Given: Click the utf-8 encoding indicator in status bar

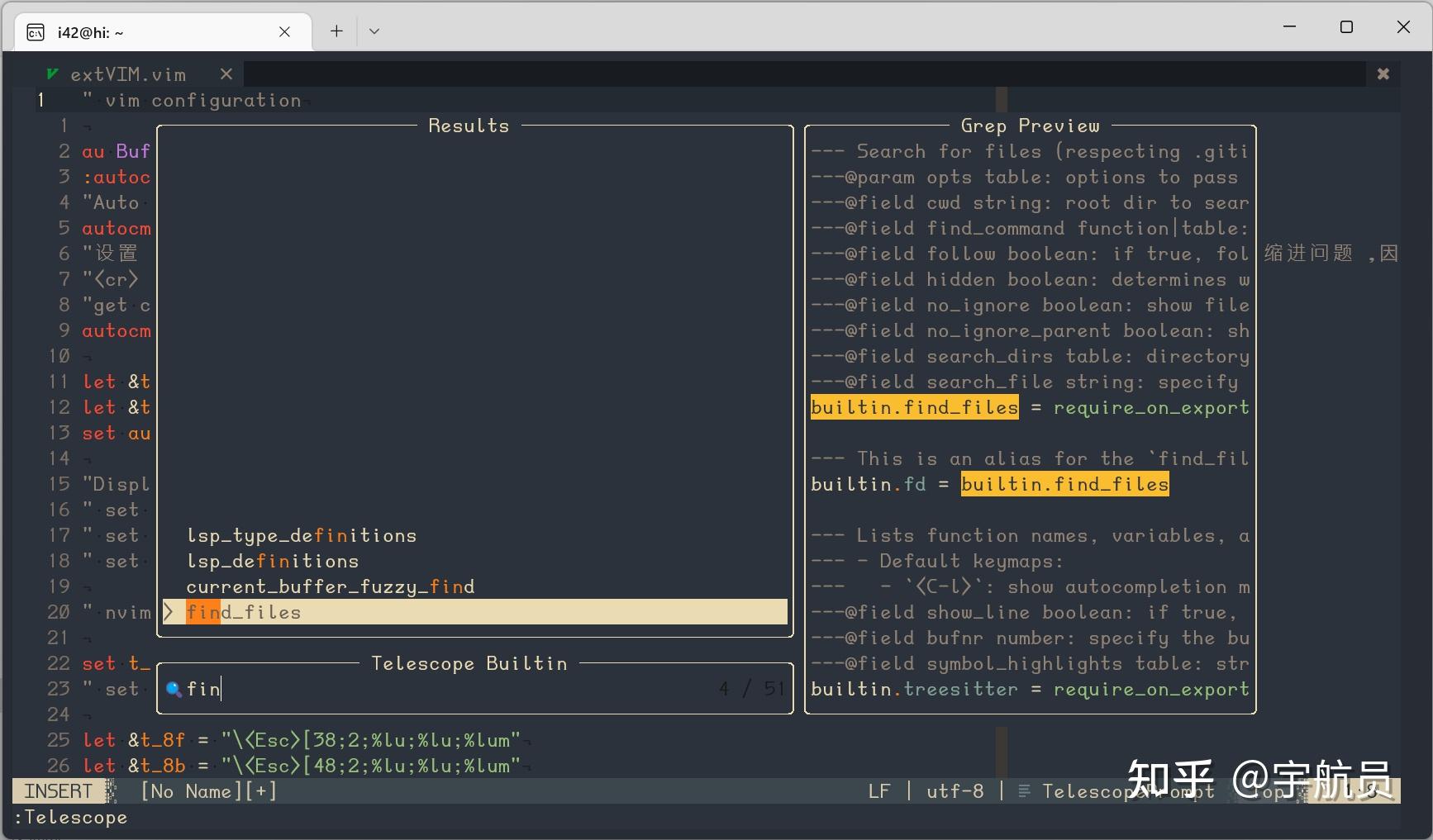Looking at the screenshot, I should point(955,790).
